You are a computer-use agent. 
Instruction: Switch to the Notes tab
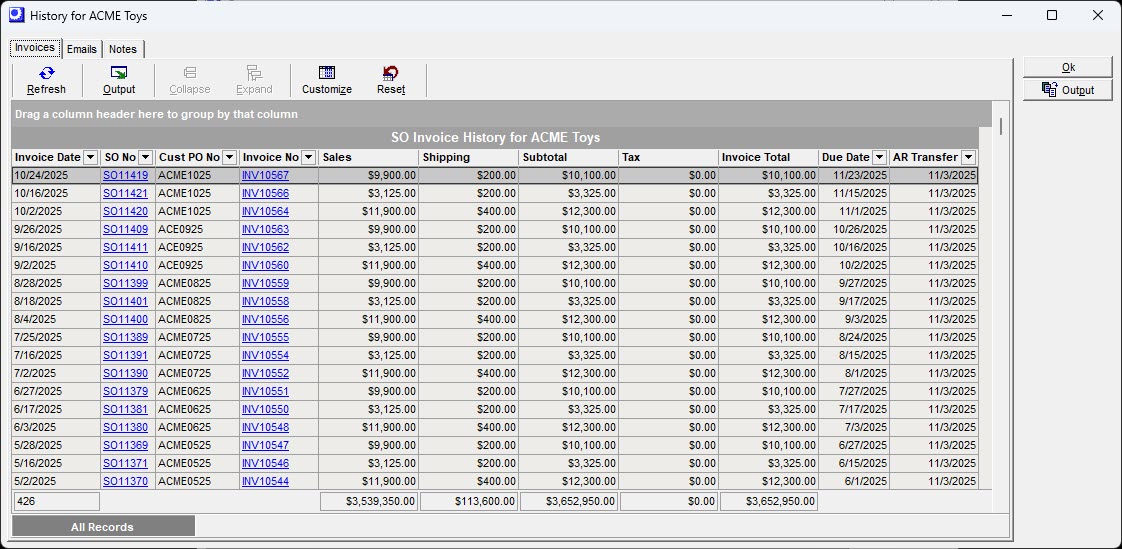pos(123,49)
